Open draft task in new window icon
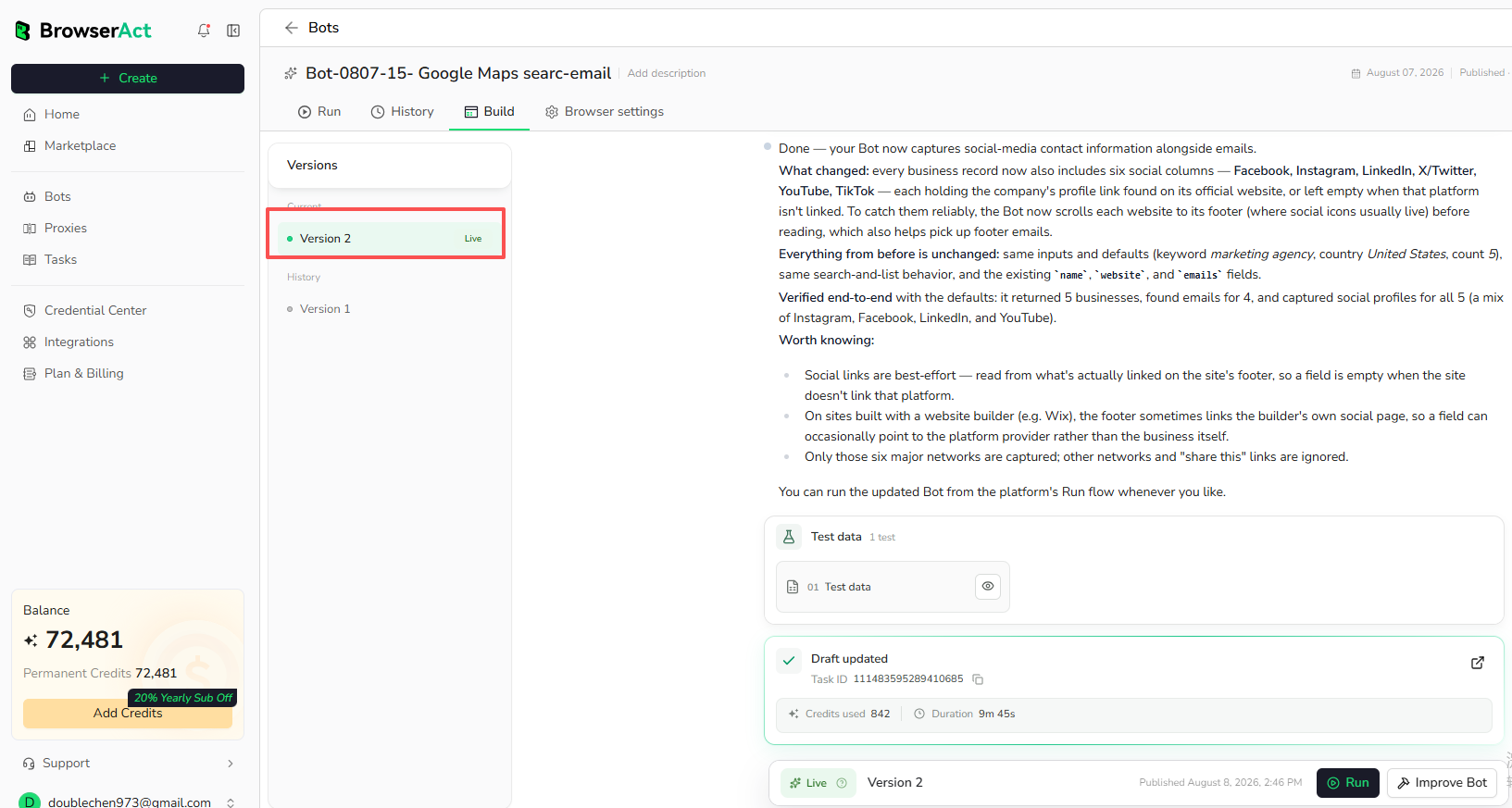 click(x=1478, y=663)
